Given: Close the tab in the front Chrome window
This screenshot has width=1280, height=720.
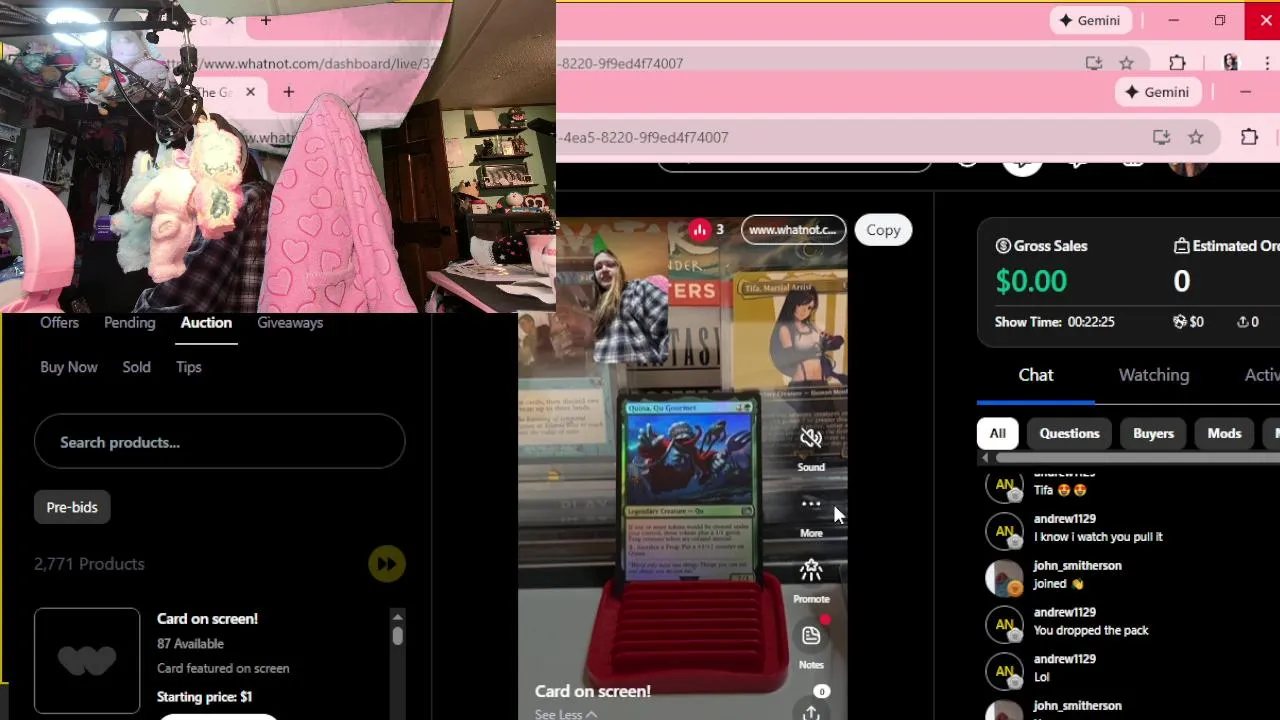Looking at the screenshot, I should click(x=250, y=92).
